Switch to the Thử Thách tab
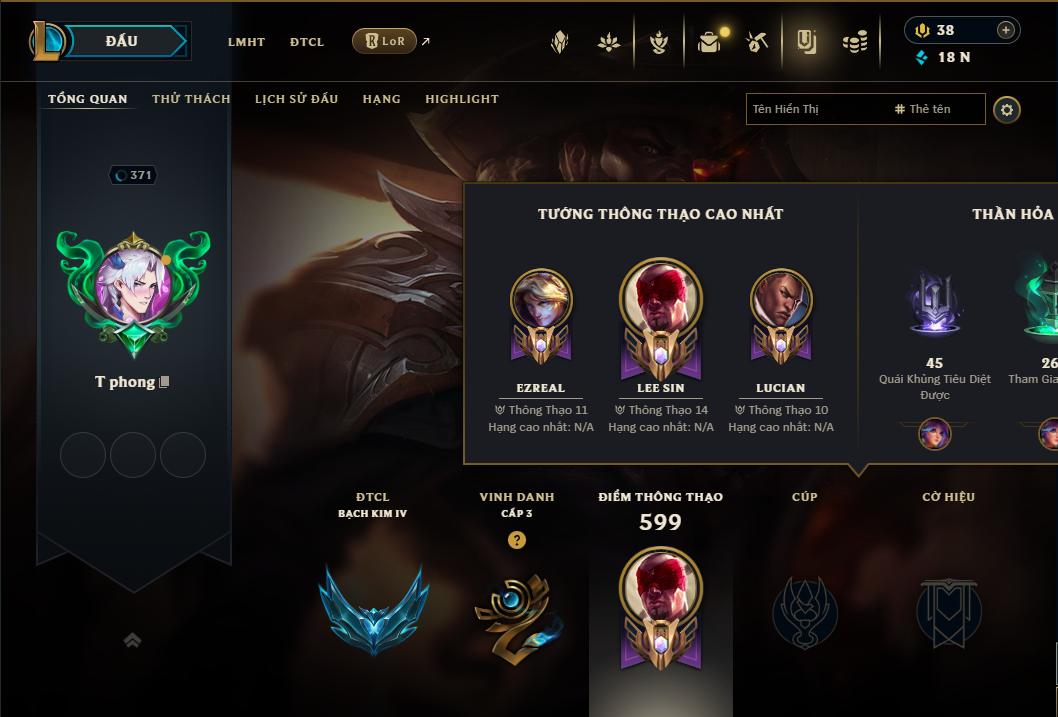The height and width of the screenshot is (717, 1058). [191, 99]
